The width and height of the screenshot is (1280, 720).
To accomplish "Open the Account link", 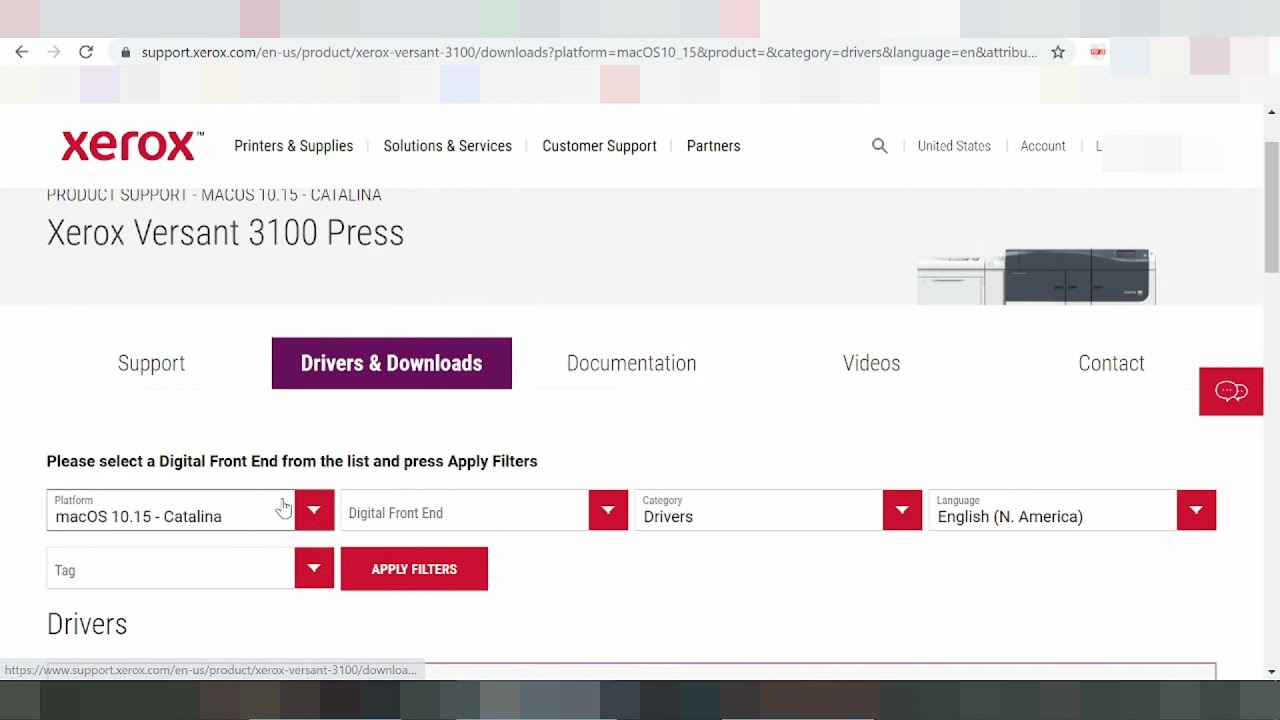I will pos(1043,146).
